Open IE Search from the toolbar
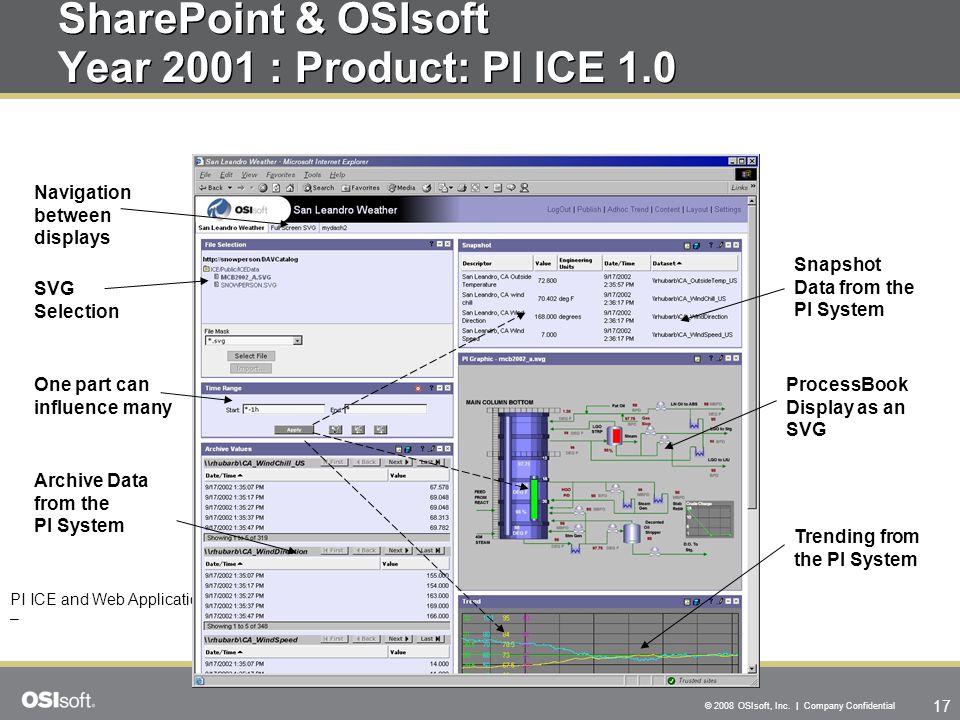Image resolution: width=960 pixels, height=720 pixels. tap(319, 188)
